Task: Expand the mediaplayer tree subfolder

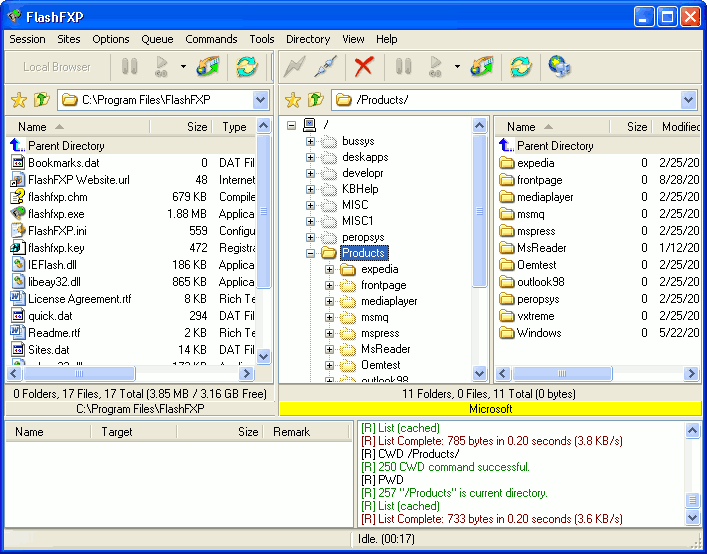Action: 329,302
